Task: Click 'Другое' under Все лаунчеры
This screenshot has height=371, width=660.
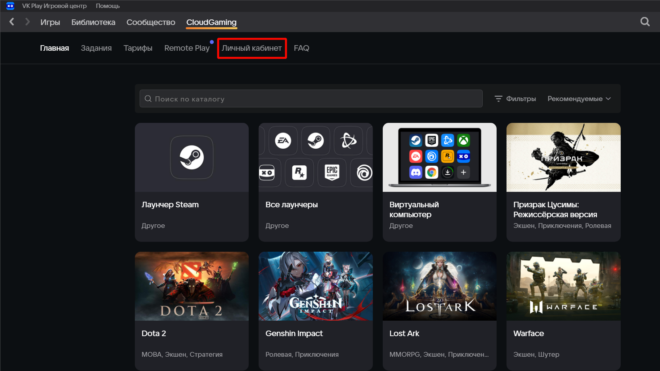Action: click(x=277, y=226)
